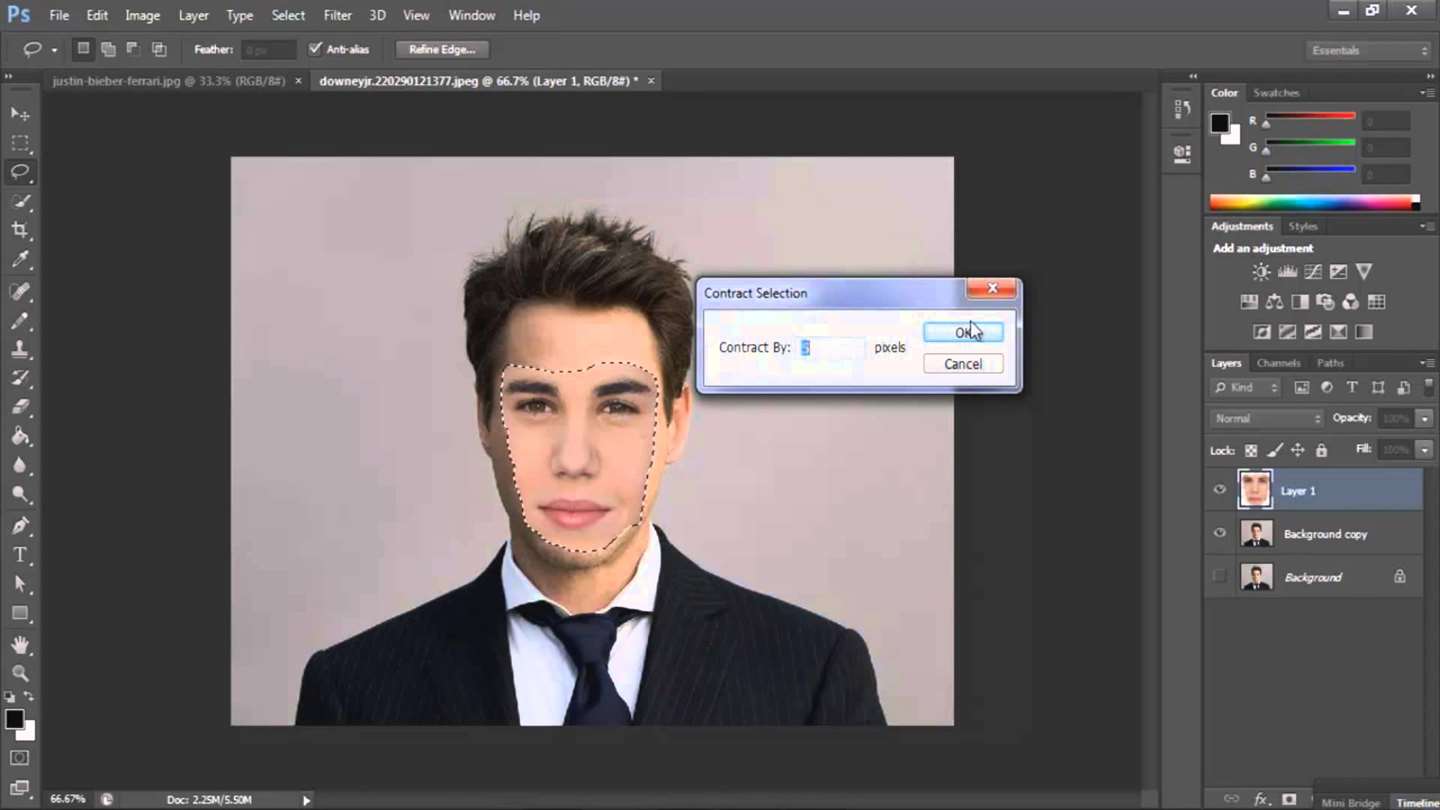
Task: Toggle the Anti-alias checkbox
Action: (316, 49)
